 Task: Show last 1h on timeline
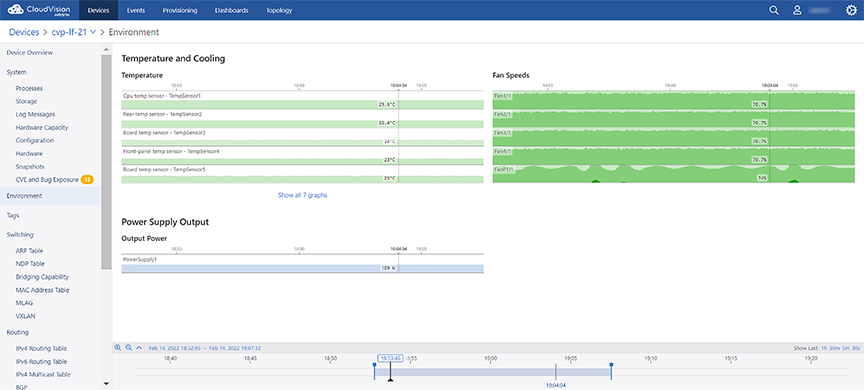pos(824,348)
